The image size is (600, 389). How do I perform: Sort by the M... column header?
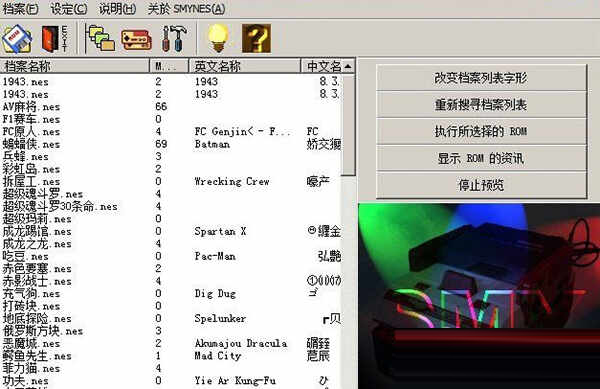(x=169, y=66)
